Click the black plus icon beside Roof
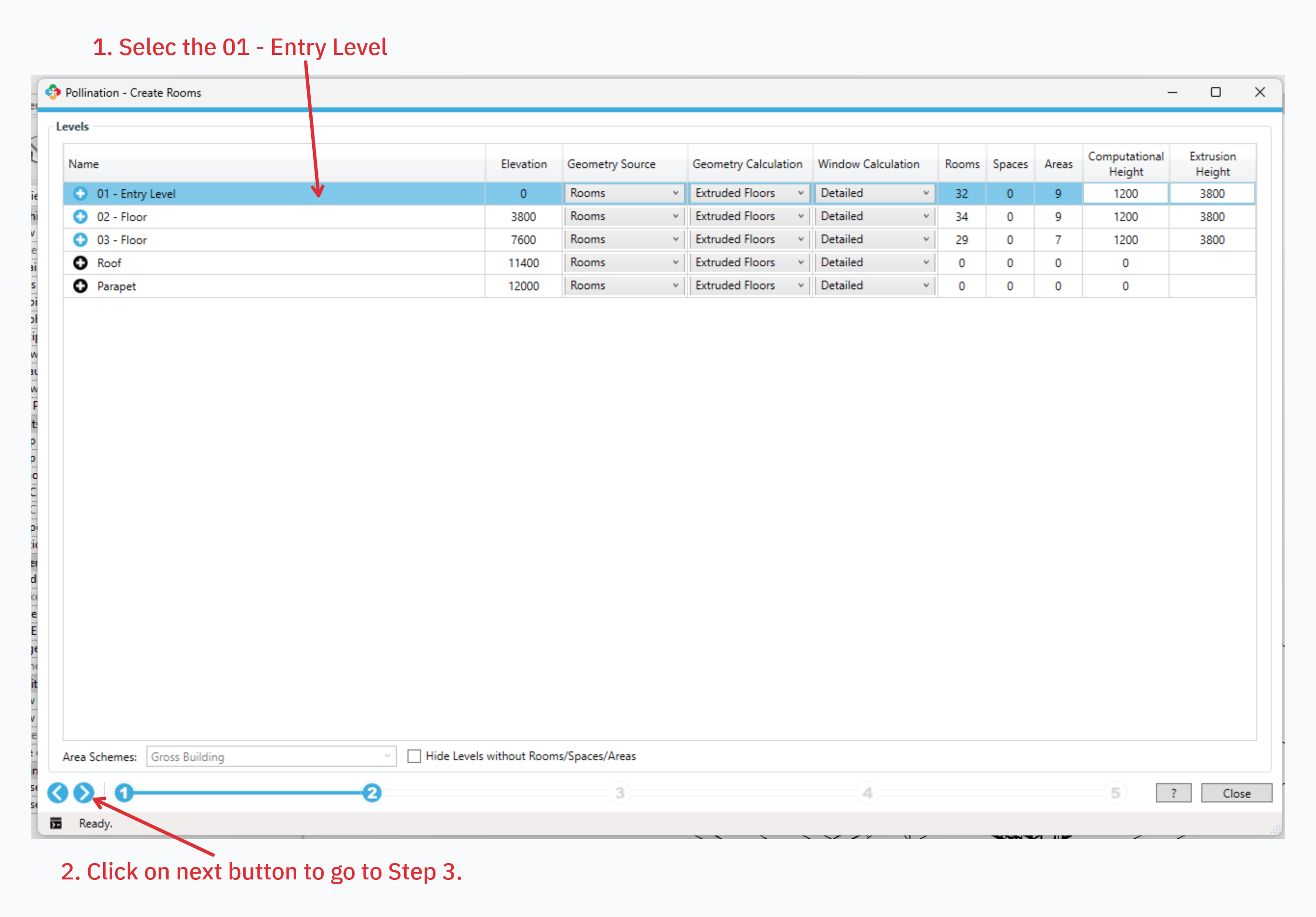The height and width of the screenshot is (917, 1316). pos(80,262)
